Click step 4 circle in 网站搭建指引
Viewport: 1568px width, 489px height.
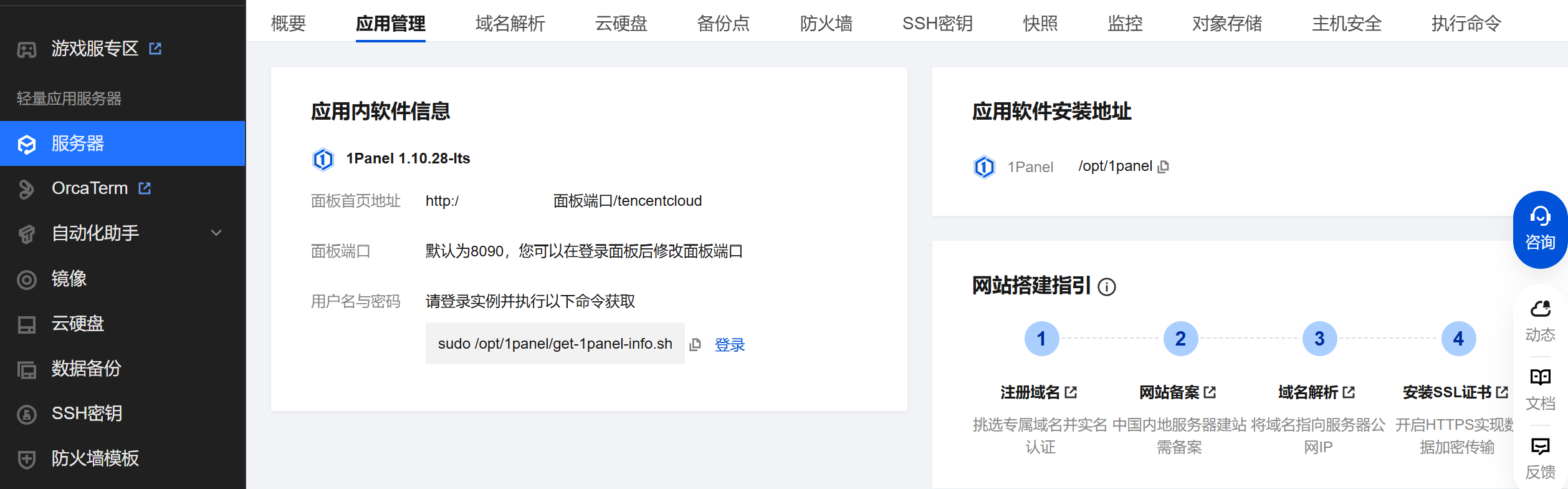pos(1458,339)
